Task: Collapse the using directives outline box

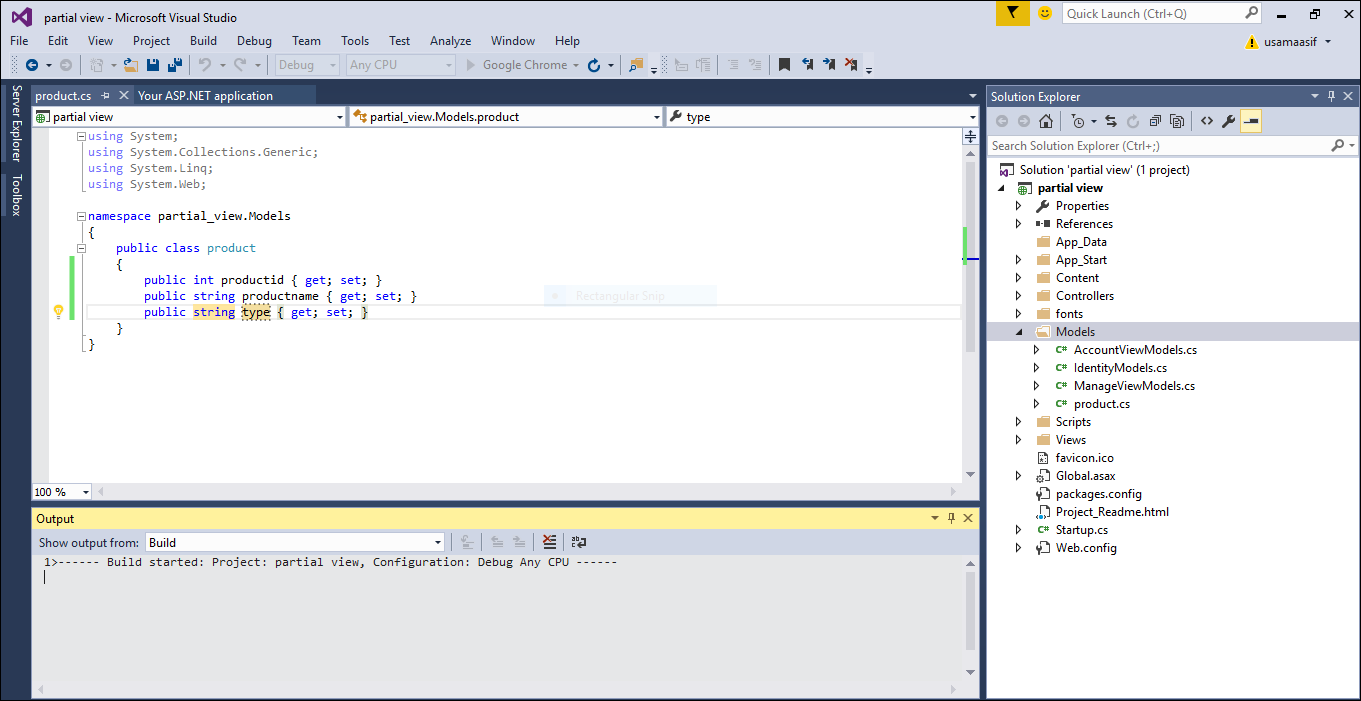Action: [x=81, y=136]
